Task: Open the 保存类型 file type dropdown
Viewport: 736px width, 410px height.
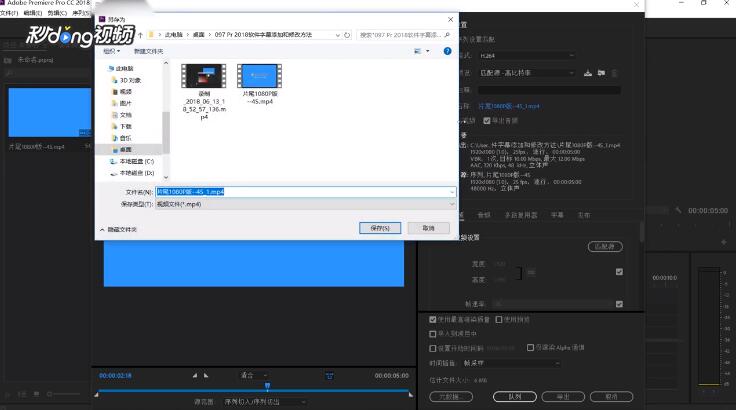Action: [x=306, y=204]
